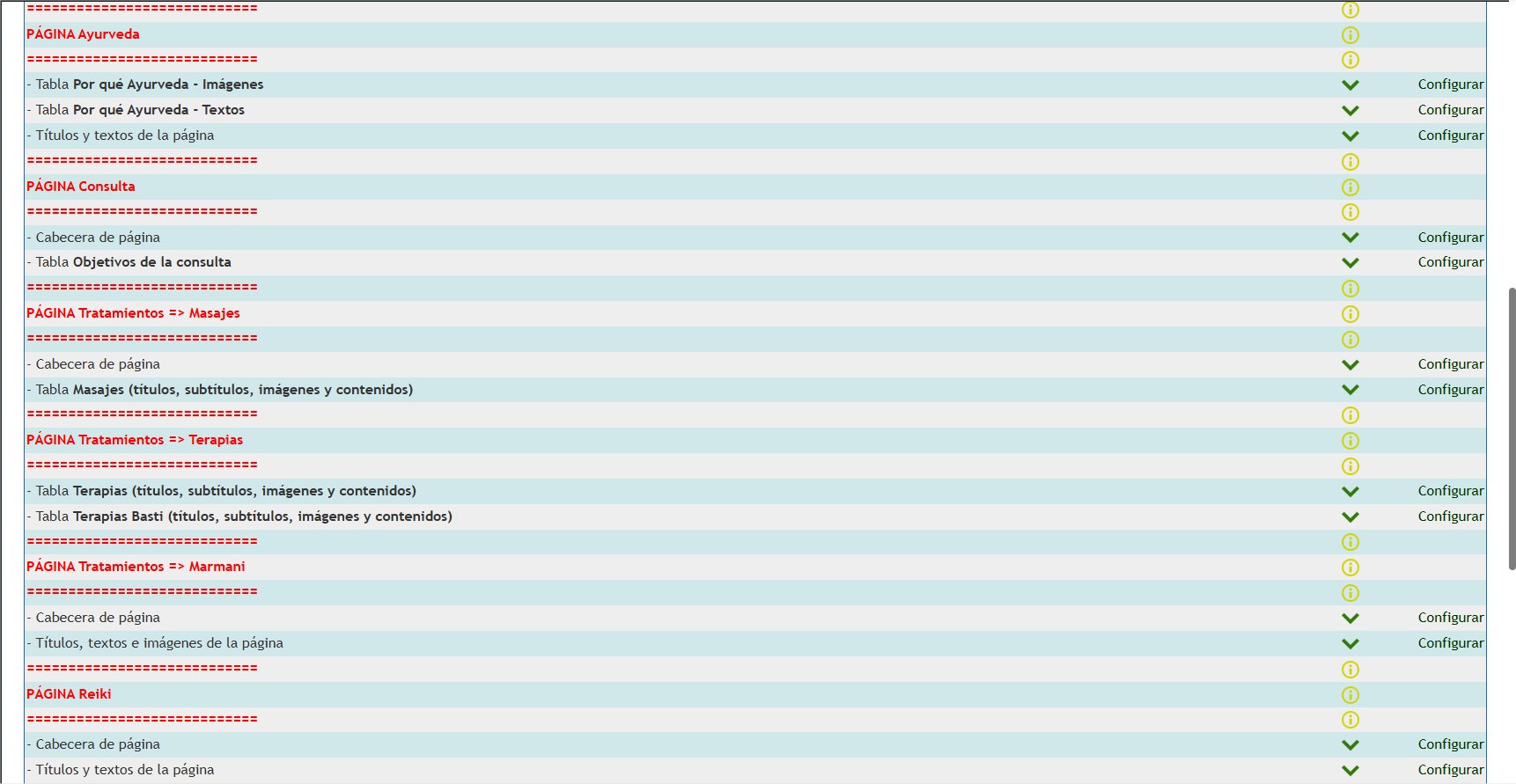Image resolution: width=1516 pixels, height=784 pixels.
Task: Click the checkmark for Títulos, textos e imágenes de la página
Action: coord(1350,644)
